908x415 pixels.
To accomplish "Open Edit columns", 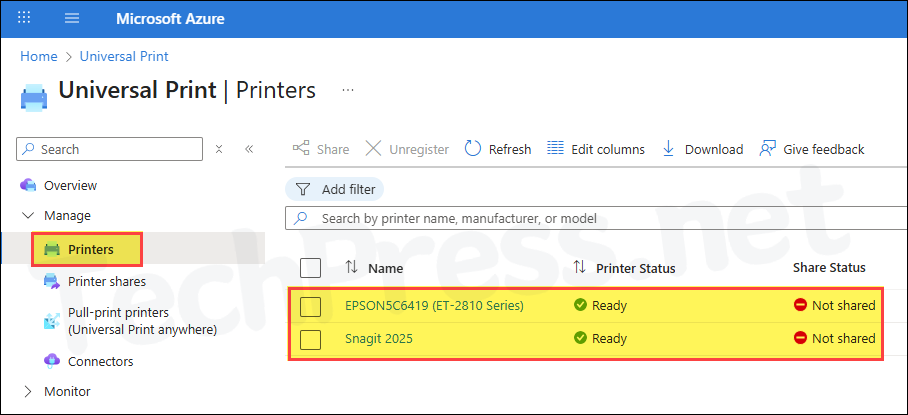I will pos(596,149).
